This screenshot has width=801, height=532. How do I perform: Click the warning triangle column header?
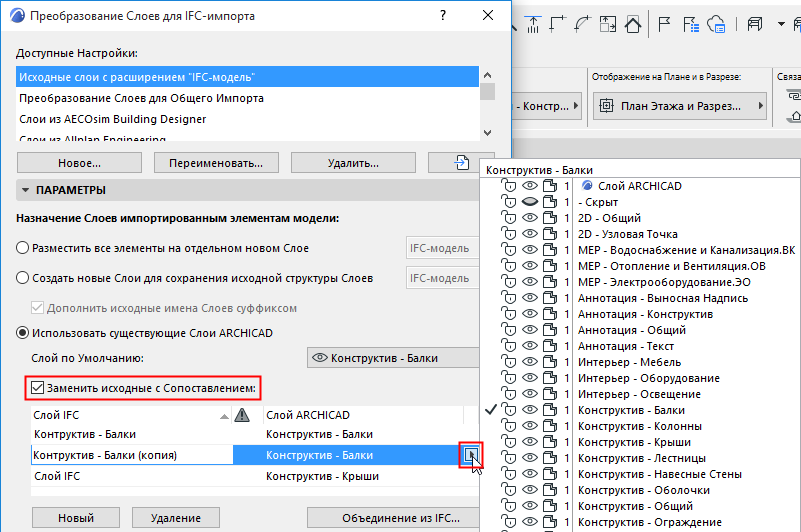(x=242, y=415)
